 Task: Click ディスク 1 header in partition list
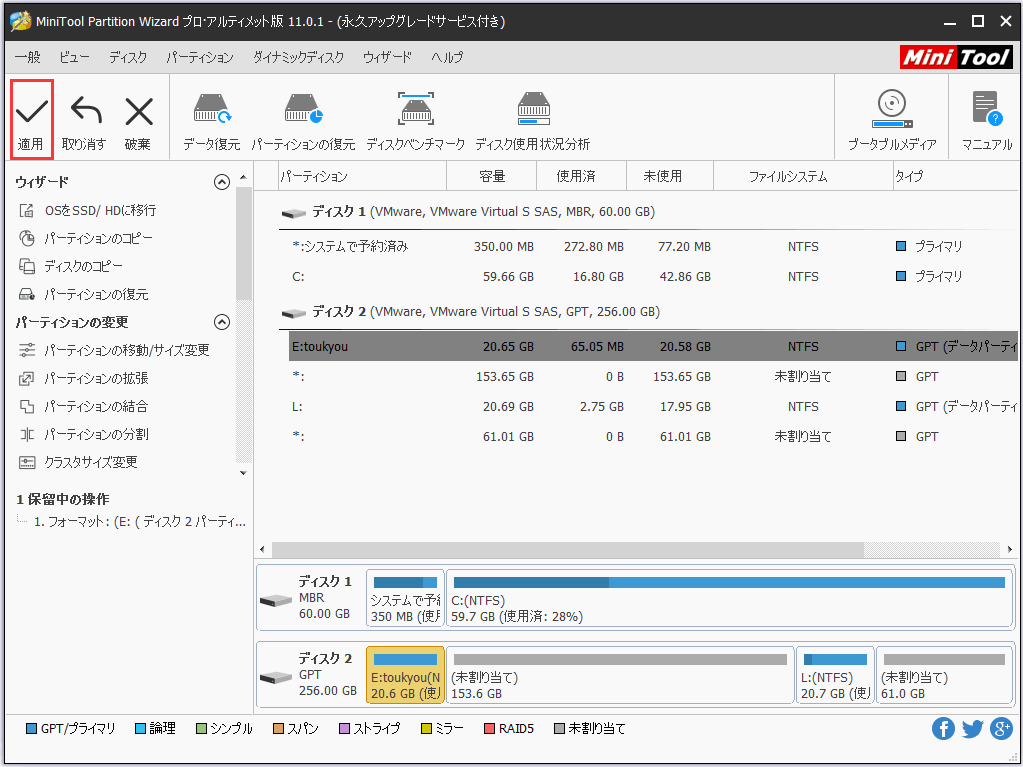(x=467, y=212)
